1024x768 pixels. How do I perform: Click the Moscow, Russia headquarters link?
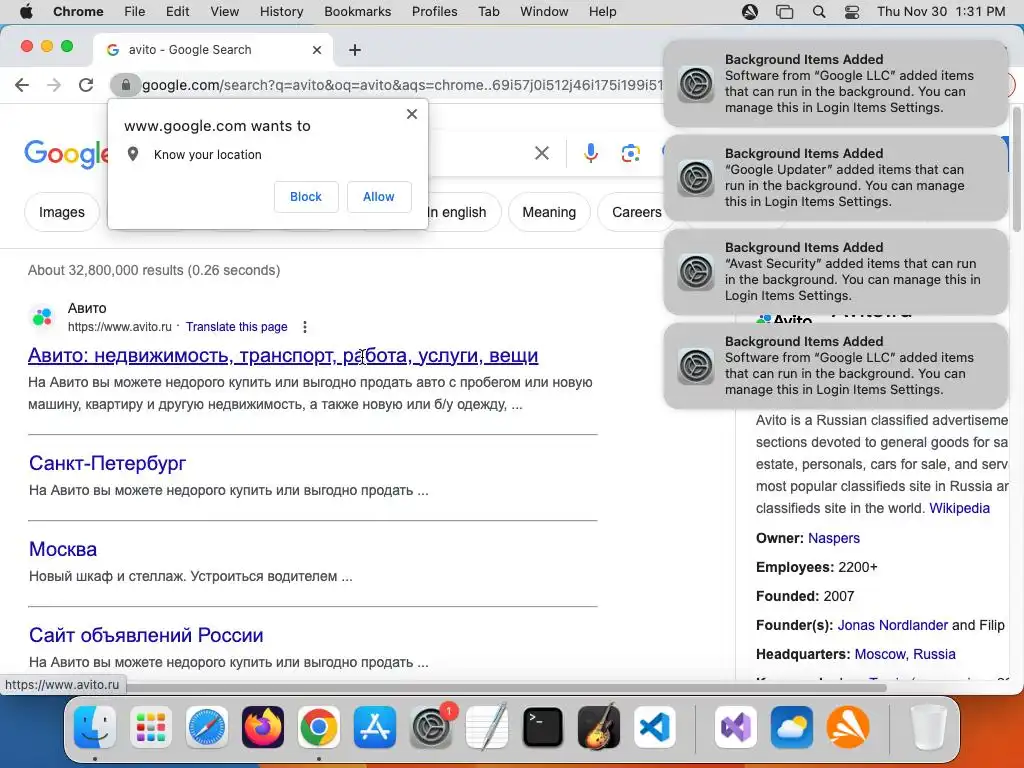[905, 654]
